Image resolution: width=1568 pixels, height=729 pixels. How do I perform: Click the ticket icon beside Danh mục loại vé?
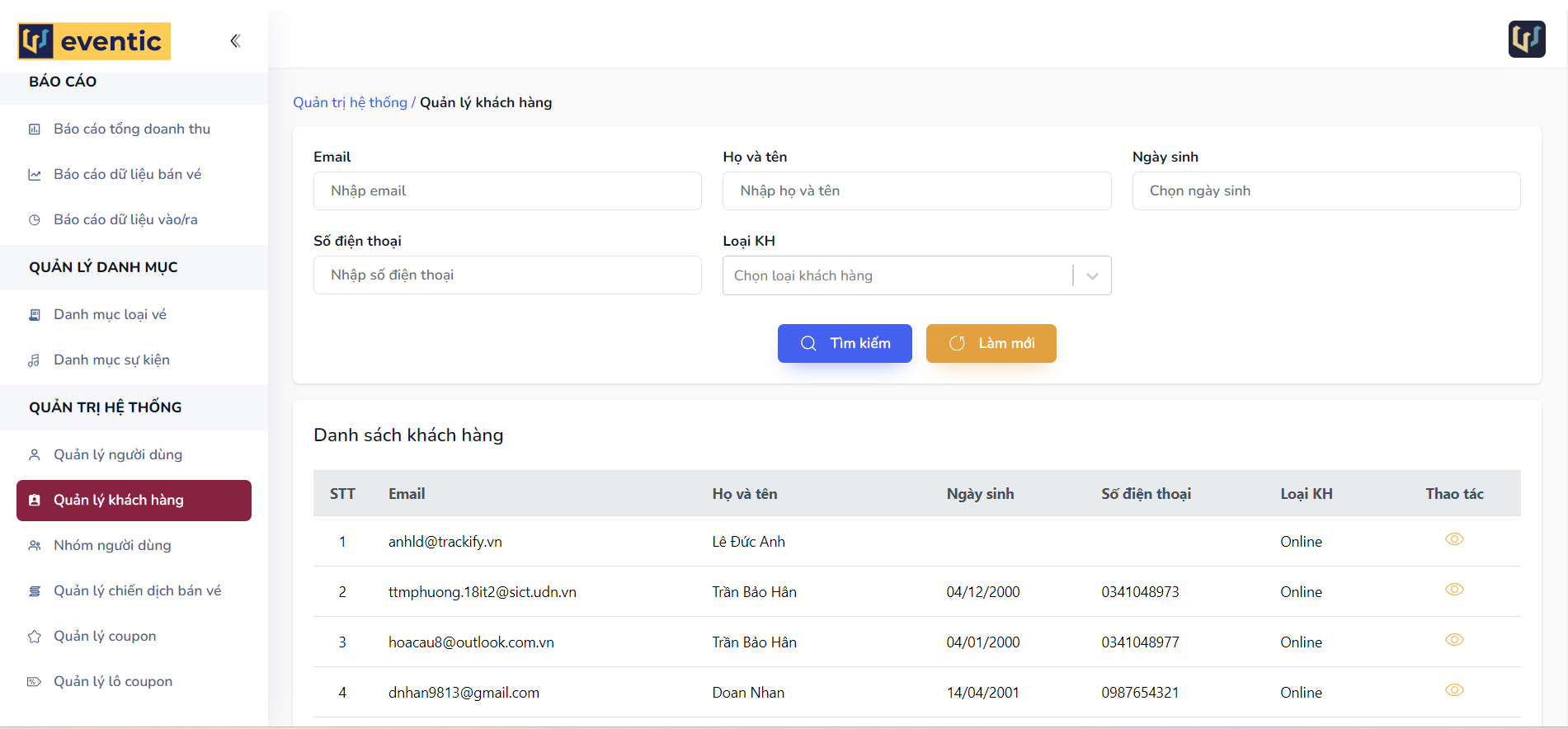coord(35,315)
